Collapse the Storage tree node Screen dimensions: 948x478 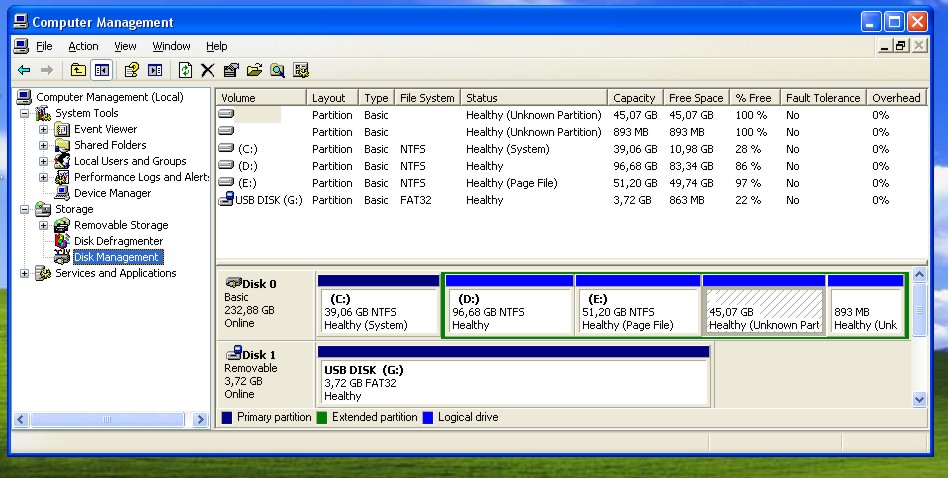coord(24,210)
